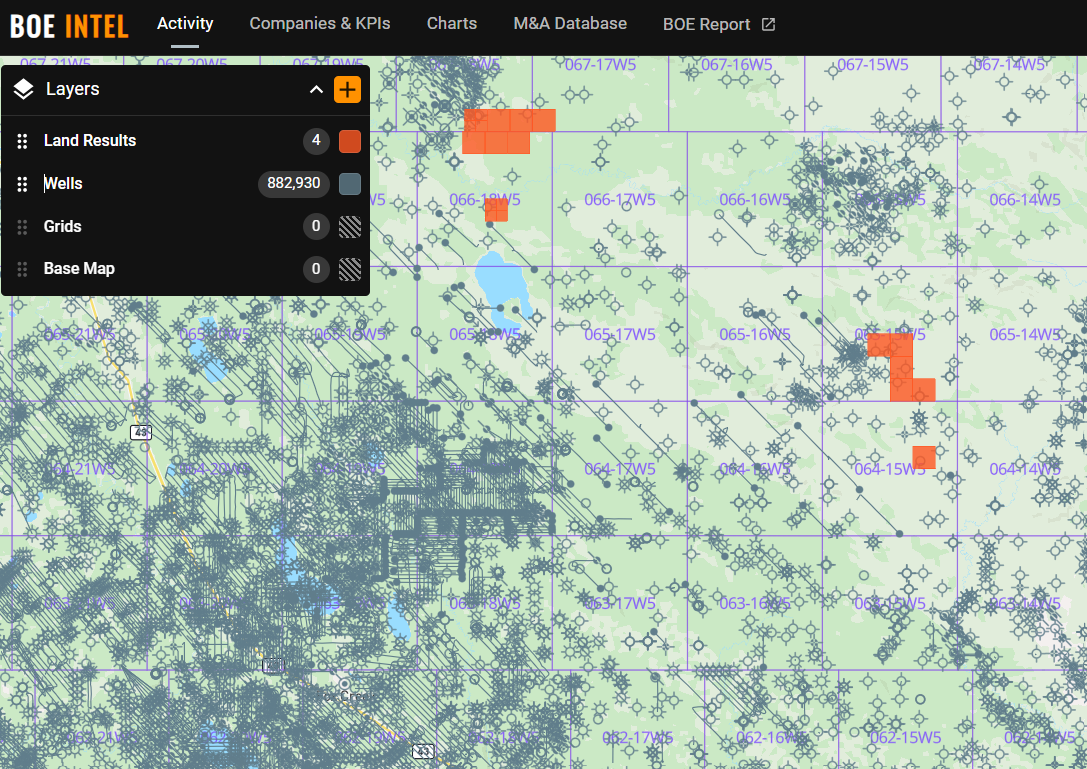Viewport: 1087px width, 769px height.
Task: Click the BOE INTEL logo
Action: pyautogui.click(x=69, y=26)
